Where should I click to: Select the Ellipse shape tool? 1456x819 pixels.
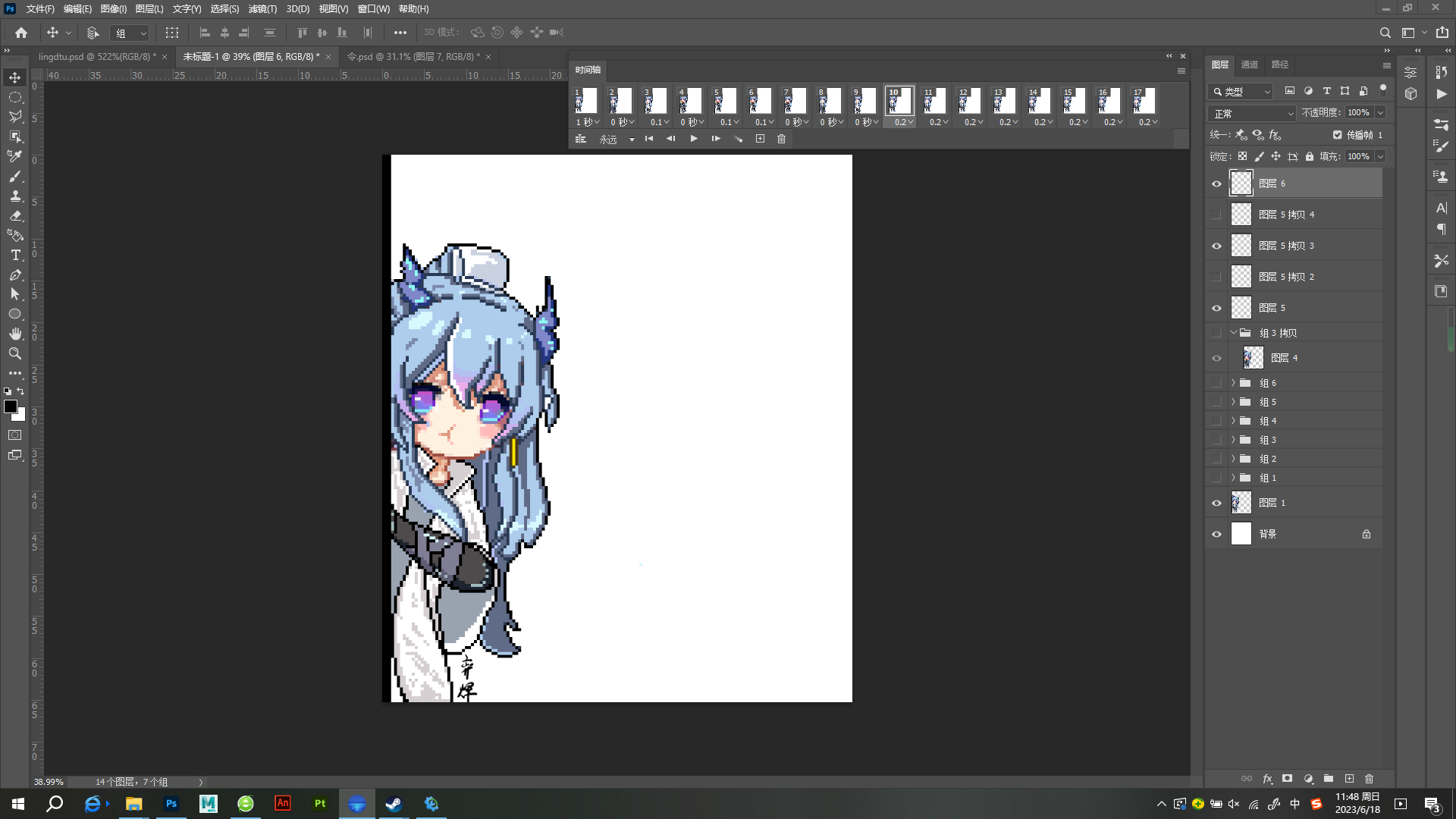pos(15,314)
